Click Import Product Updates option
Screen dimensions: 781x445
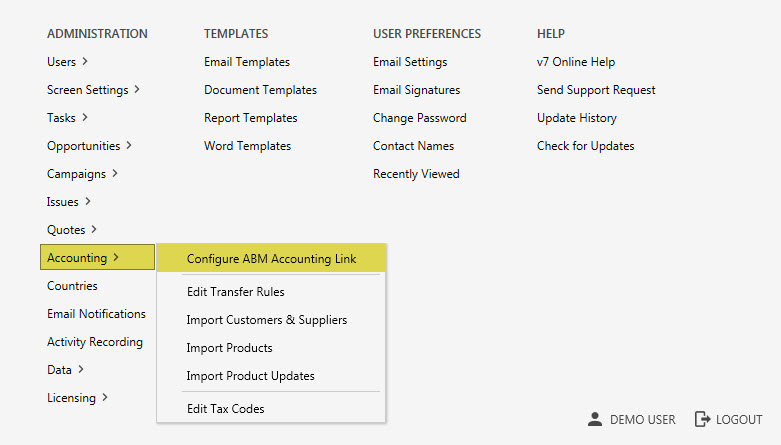[250, 376]
